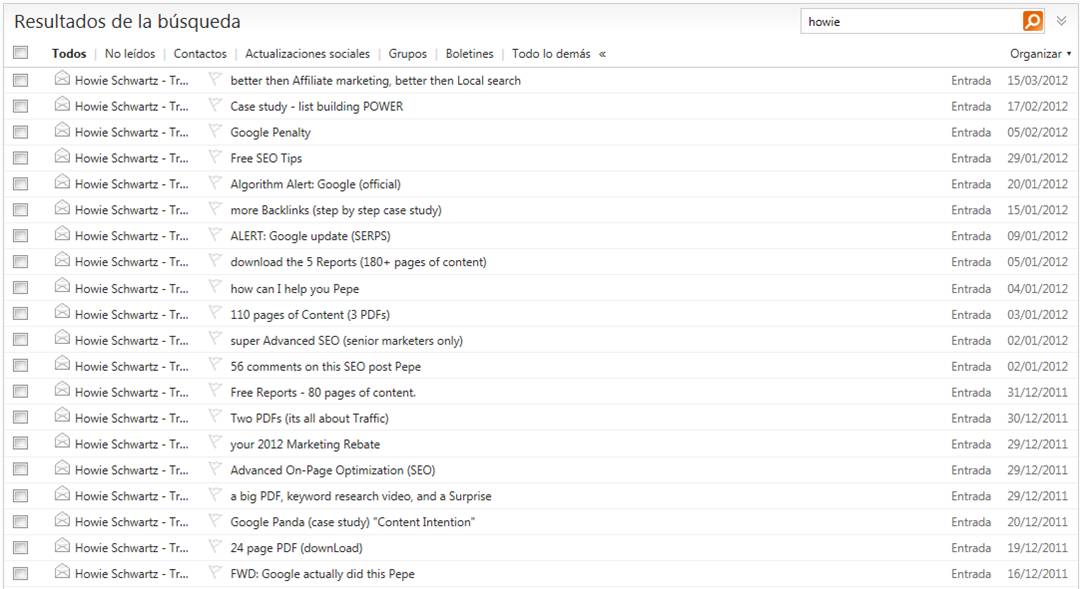This screenshot has width=1080, height=589.
Task: Click date 16/12/2011 in last row
Action: coord(1037,574)
